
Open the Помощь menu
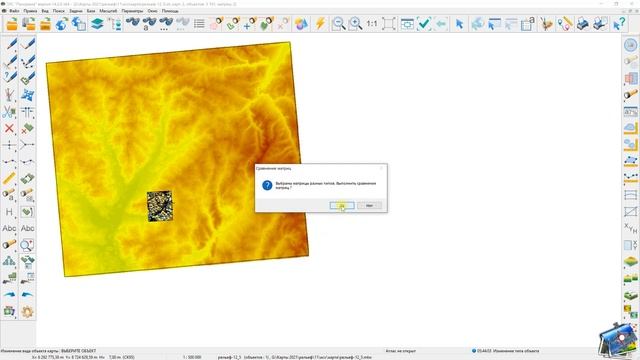click(170, 11)
